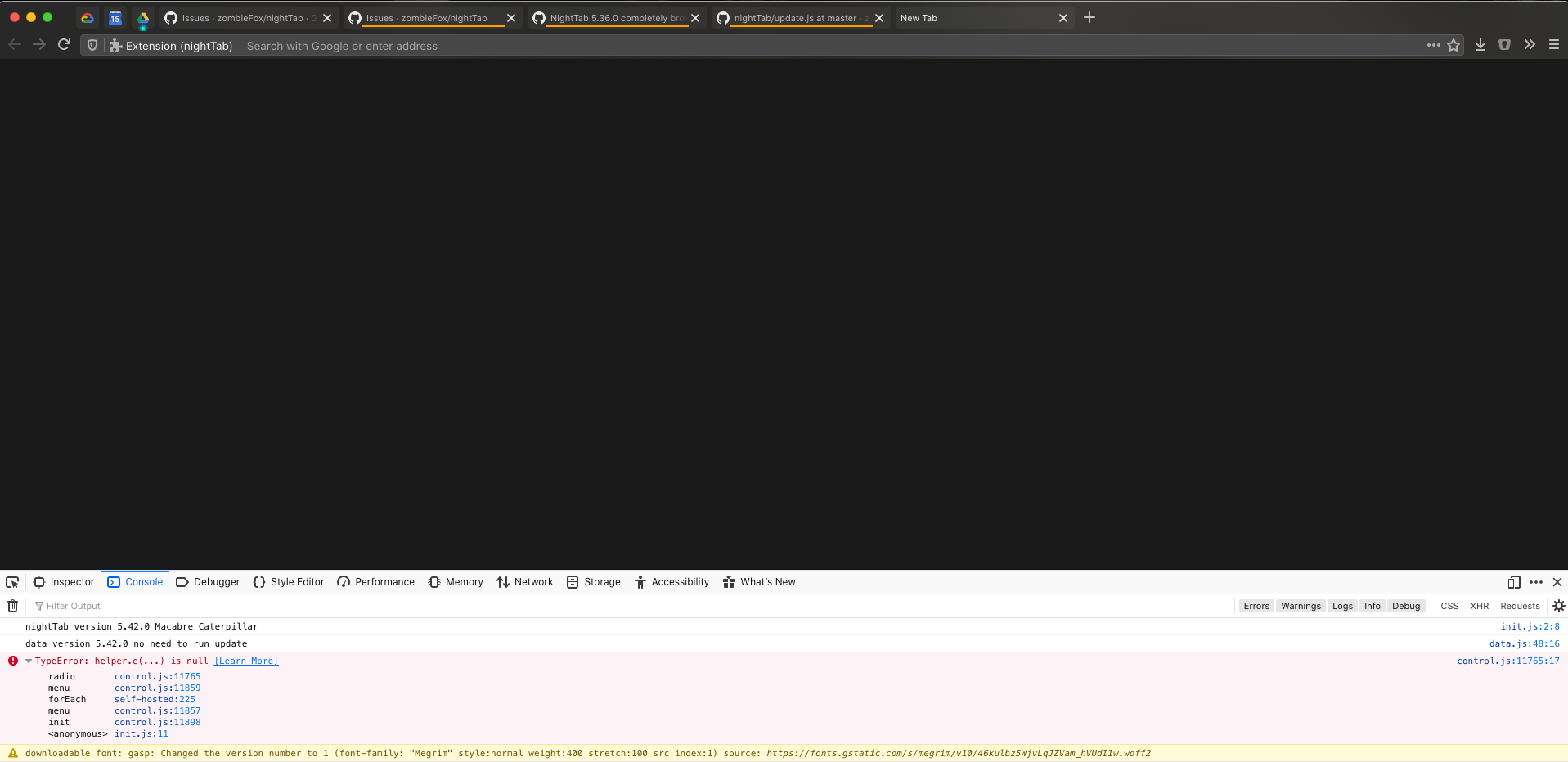Toggle the Logs console filter
1568x762 pixels.
point(1342,606)
